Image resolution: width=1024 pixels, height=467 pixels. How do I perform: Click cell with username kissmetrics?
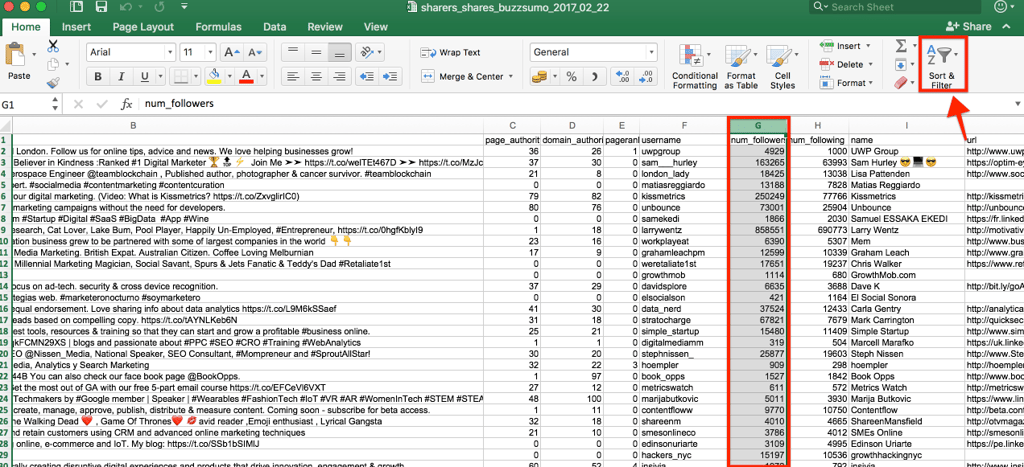pyautogui.click(x=684, y=196)
